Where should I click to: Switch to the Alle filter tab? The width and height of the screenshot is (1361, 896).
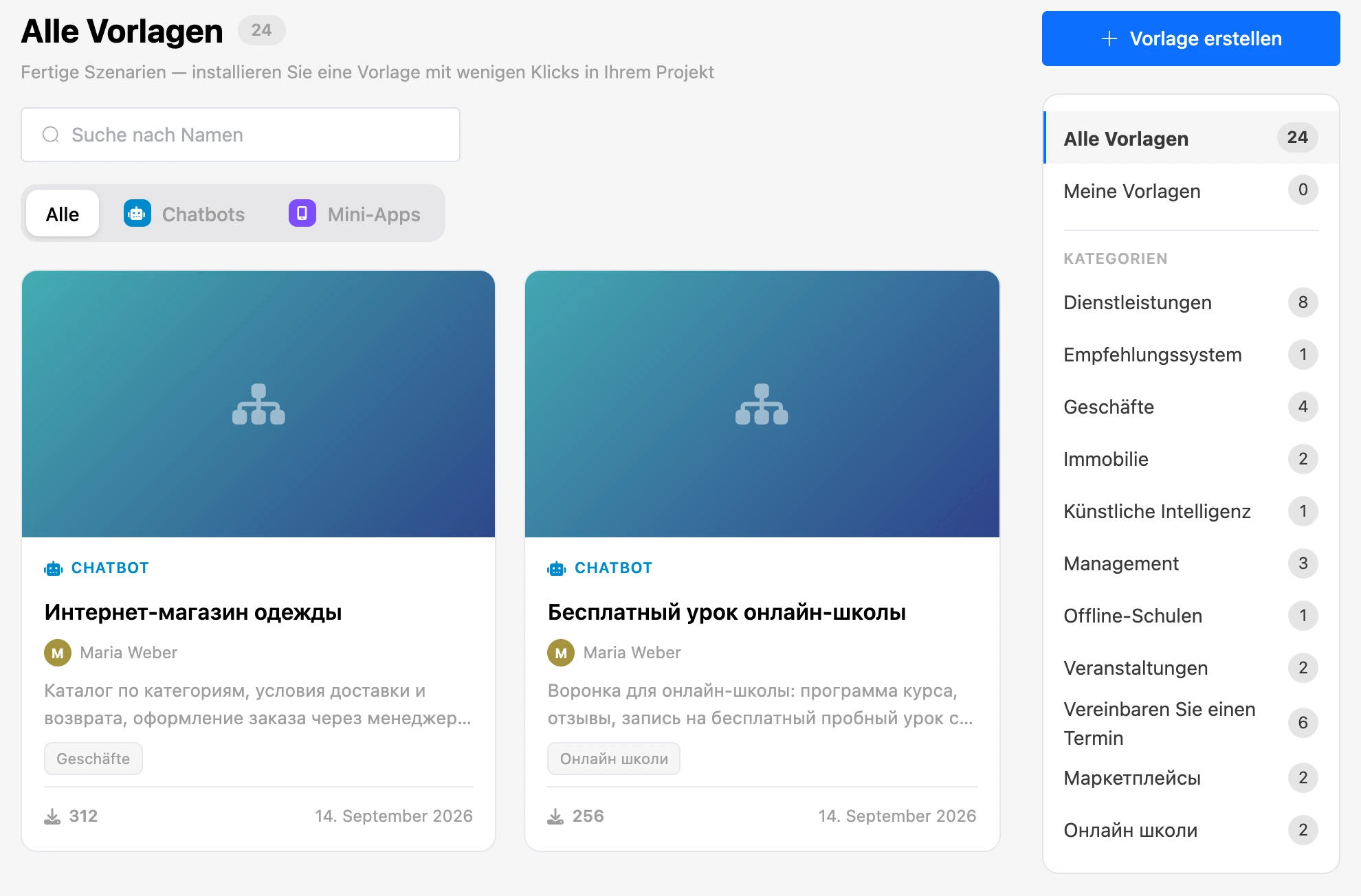63,214
